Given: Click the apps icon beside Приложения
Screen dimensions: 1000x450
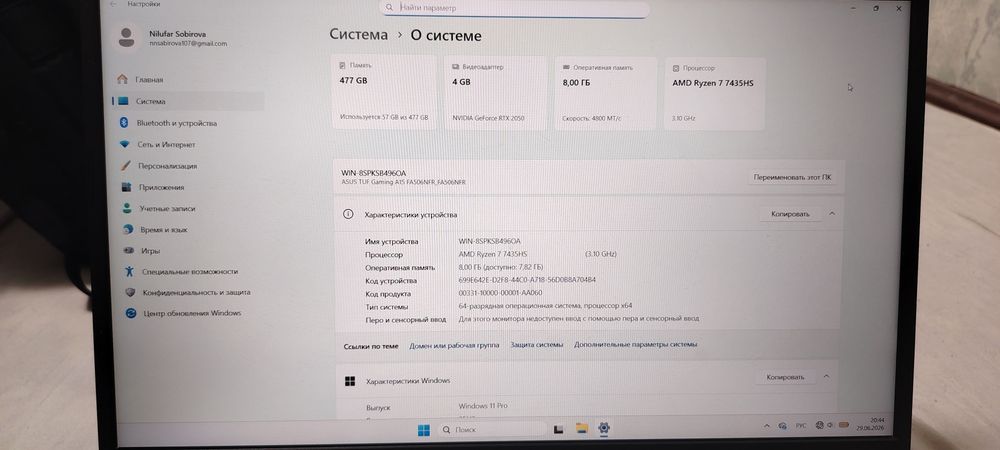Looking at the screenshot, I should [127, 187].
